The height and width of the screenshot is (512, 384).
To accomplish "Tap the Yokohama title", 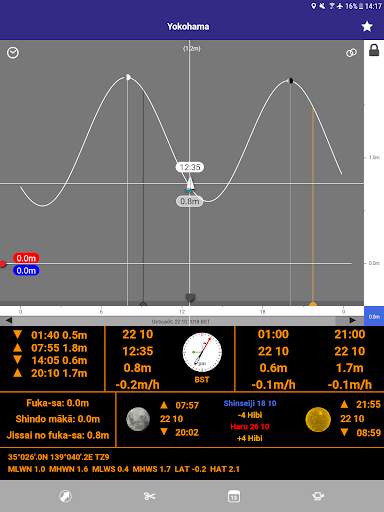I will tap(188, 26).
